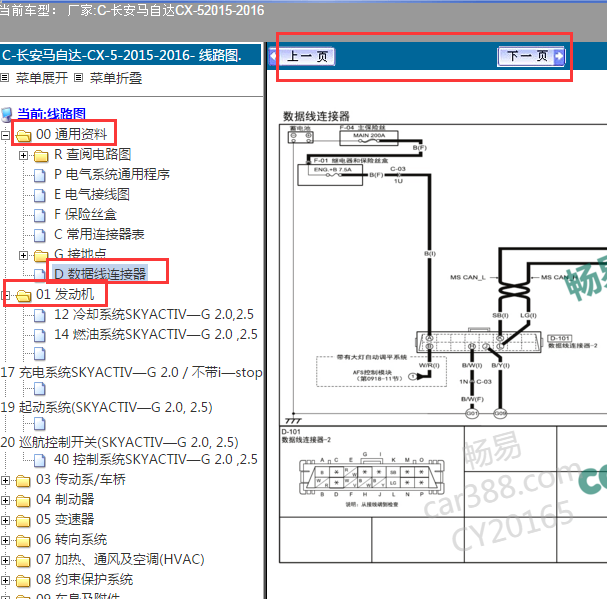
Task: Open P 电气系统通用程序 page
Action: point(112,174)
